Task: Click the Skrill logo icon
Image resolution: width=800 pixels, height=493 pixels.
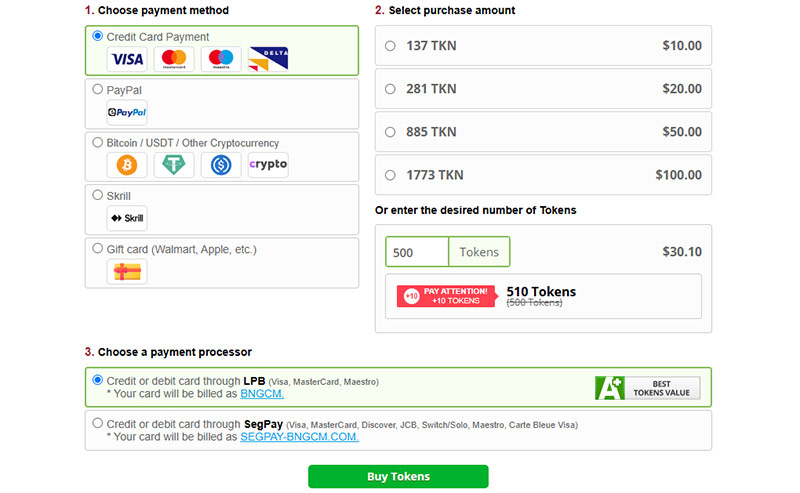Action: [127, 218]
